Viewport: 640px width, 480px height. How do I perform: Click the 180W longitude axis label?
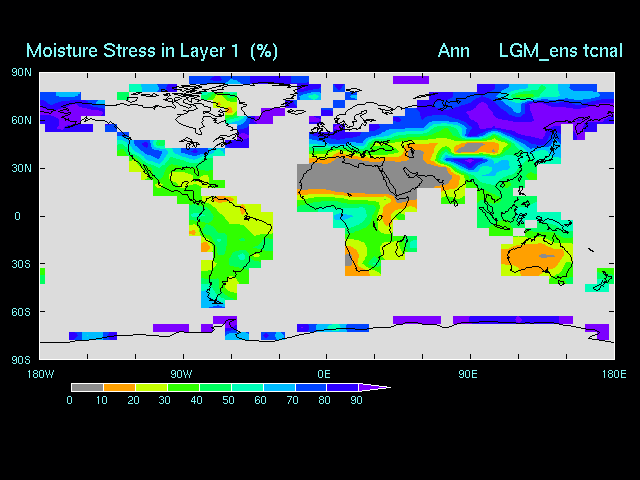point(40,374)
